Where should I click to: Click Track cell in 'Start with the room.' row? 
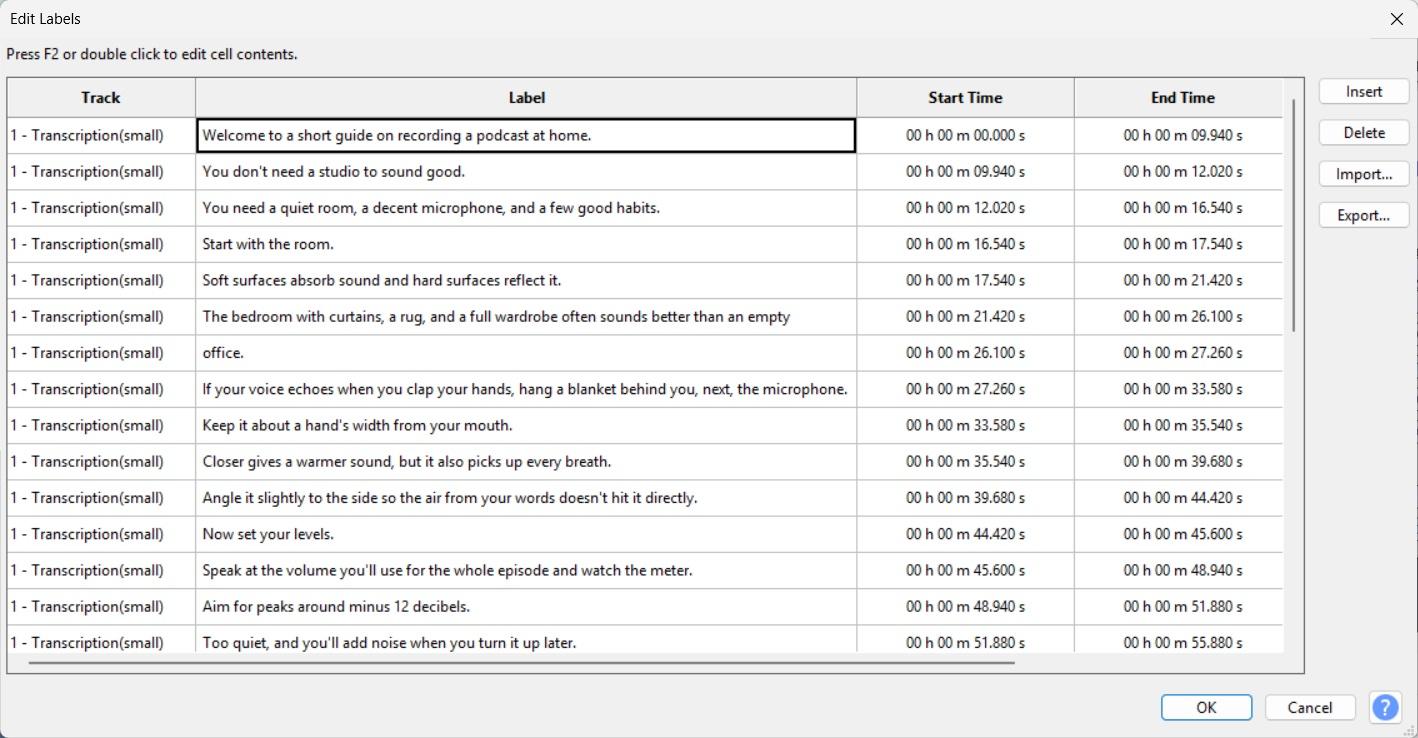click(101, 244)
